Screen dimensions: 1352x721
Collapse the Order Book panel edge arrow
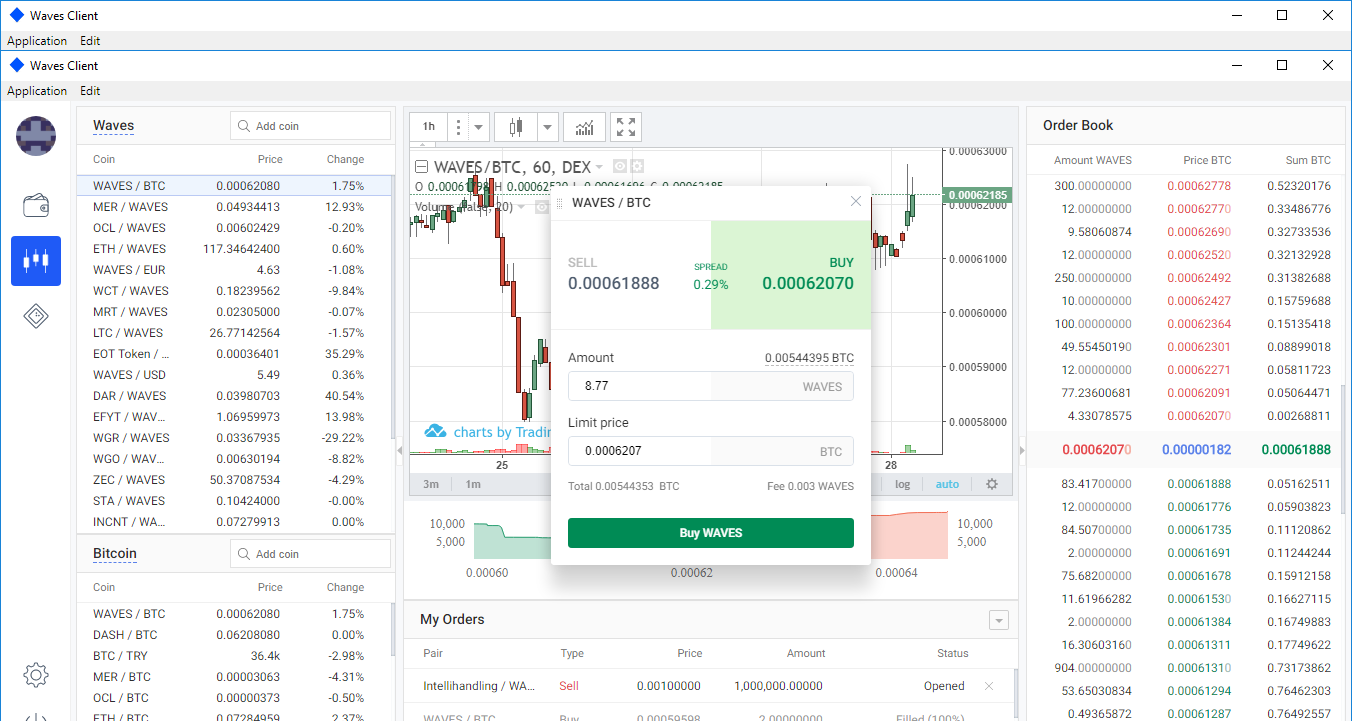coord(1022,451)
